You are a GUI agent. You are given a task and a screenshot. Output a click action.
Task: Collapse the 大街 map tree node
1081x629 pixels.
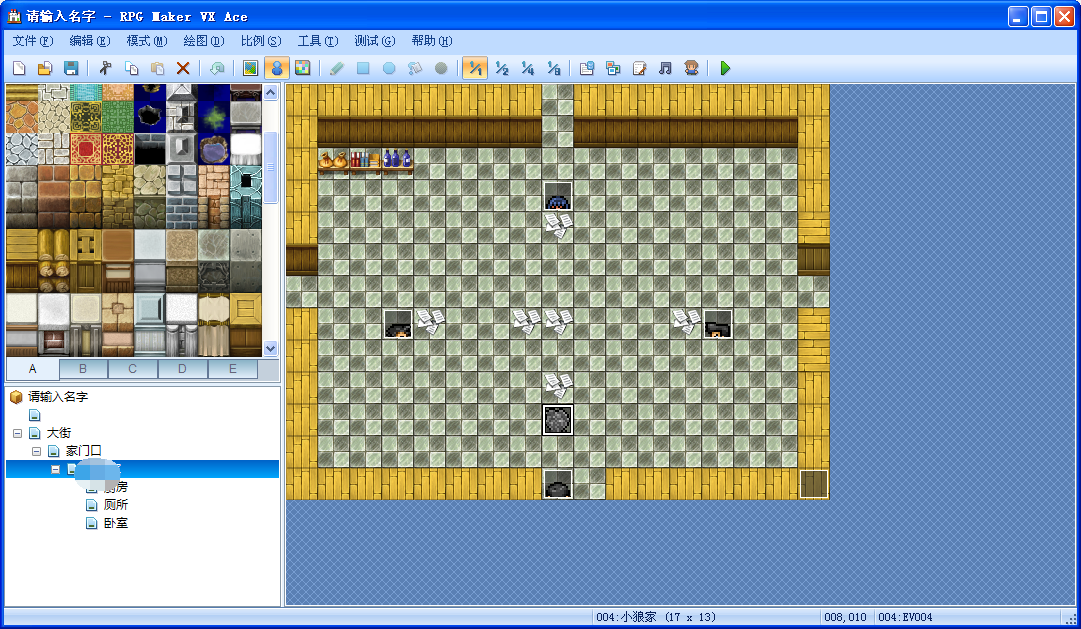[17, 433]
